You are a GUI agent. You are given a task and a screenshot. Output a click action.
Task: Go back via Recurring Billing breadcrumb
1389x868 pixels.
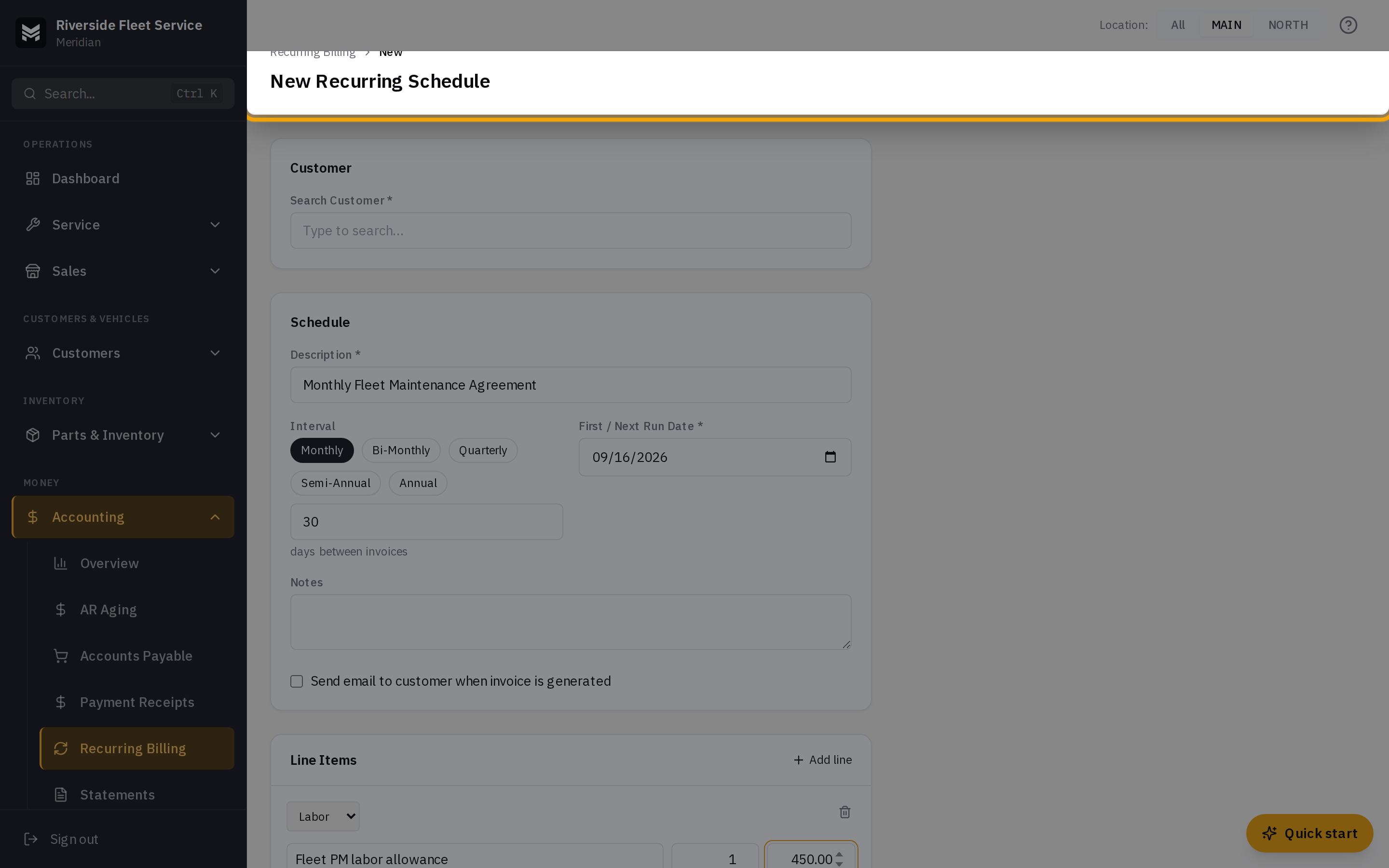tap(313, 54)
